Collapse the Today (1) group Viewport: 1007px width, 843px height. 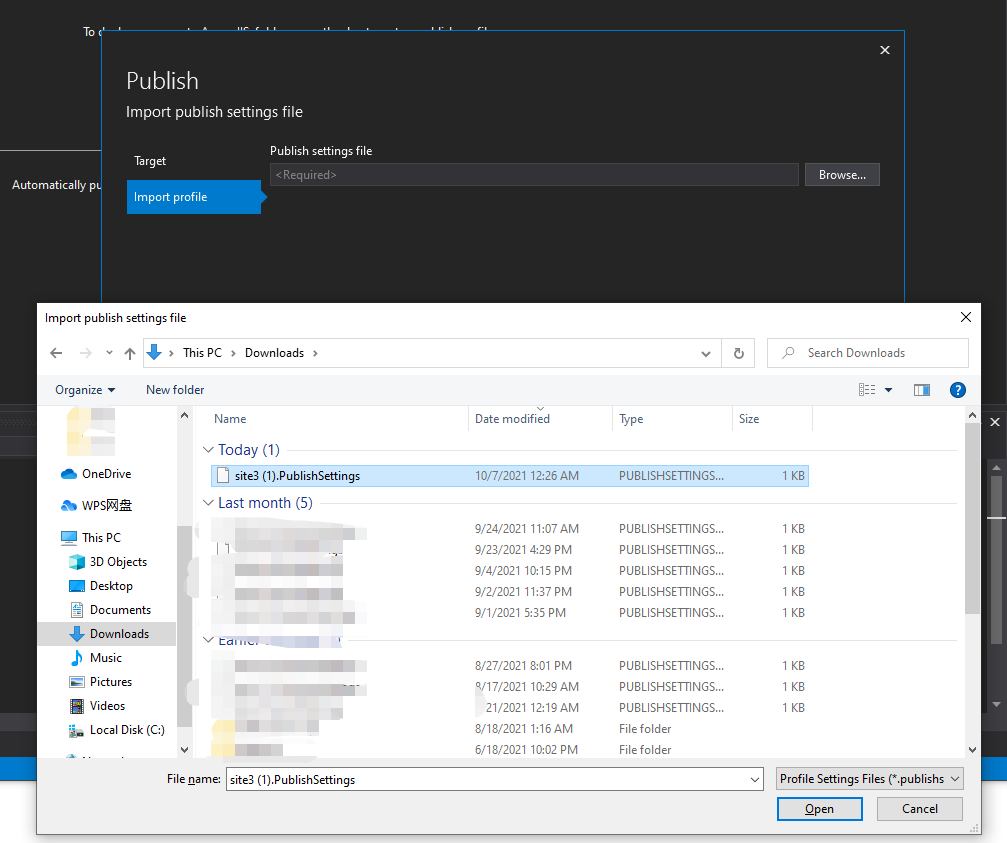[208, 449]
